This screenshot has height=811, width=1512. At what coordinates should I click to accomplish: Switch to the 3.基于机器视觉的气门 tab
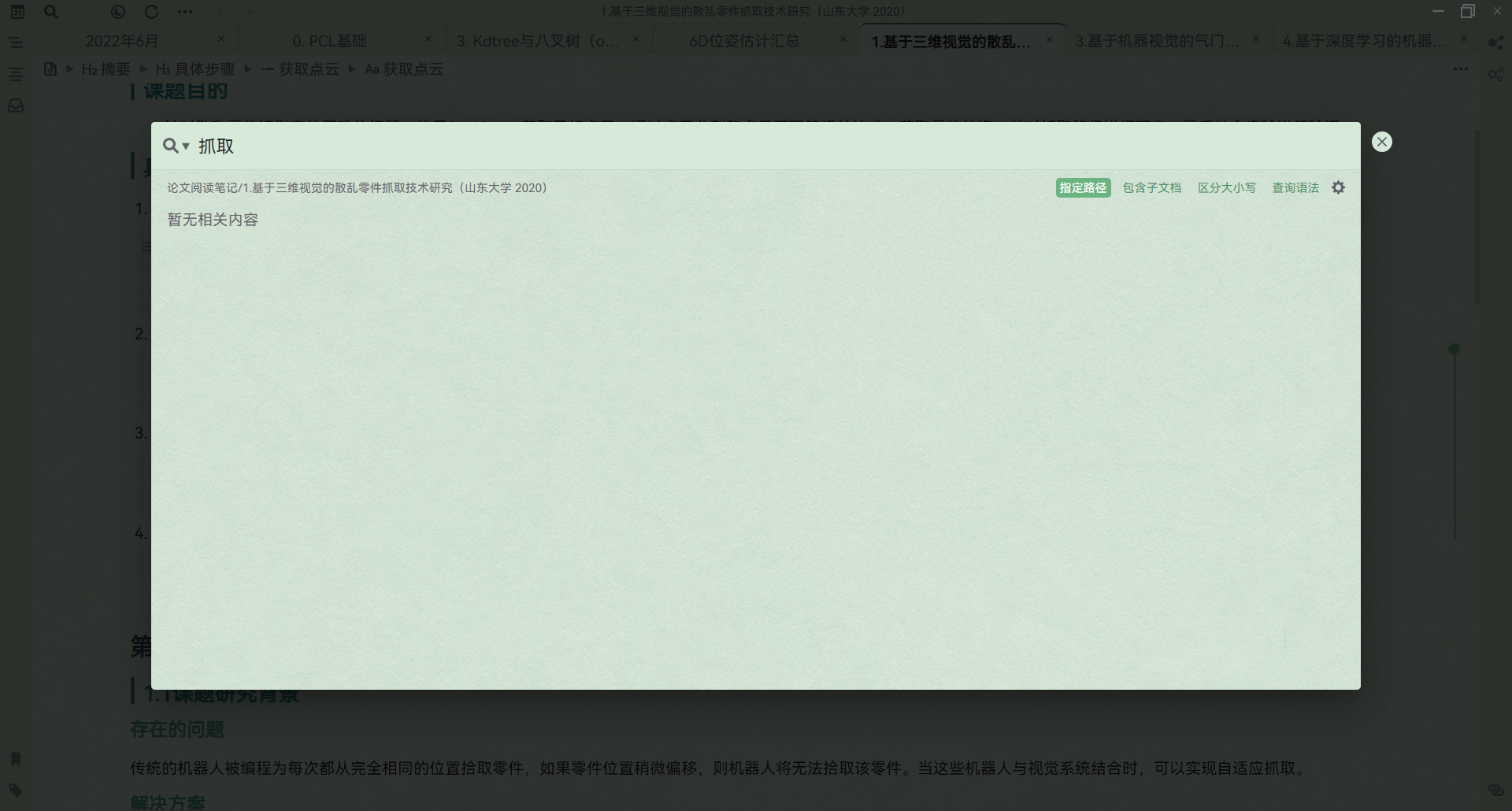click(x=1157, y=41)
